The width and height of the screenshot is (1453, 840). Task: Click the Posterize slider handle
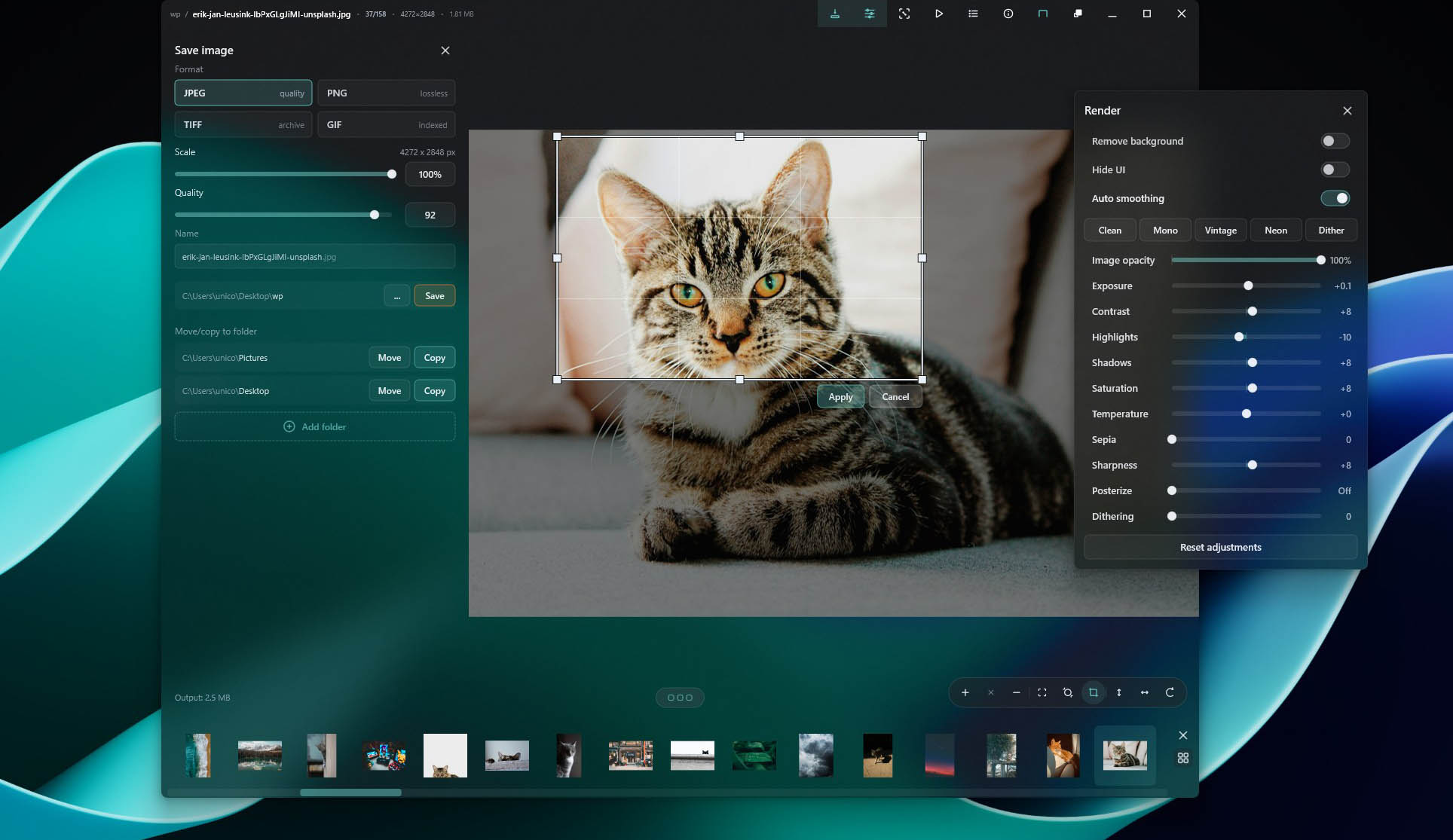(x=1172, y=490)
